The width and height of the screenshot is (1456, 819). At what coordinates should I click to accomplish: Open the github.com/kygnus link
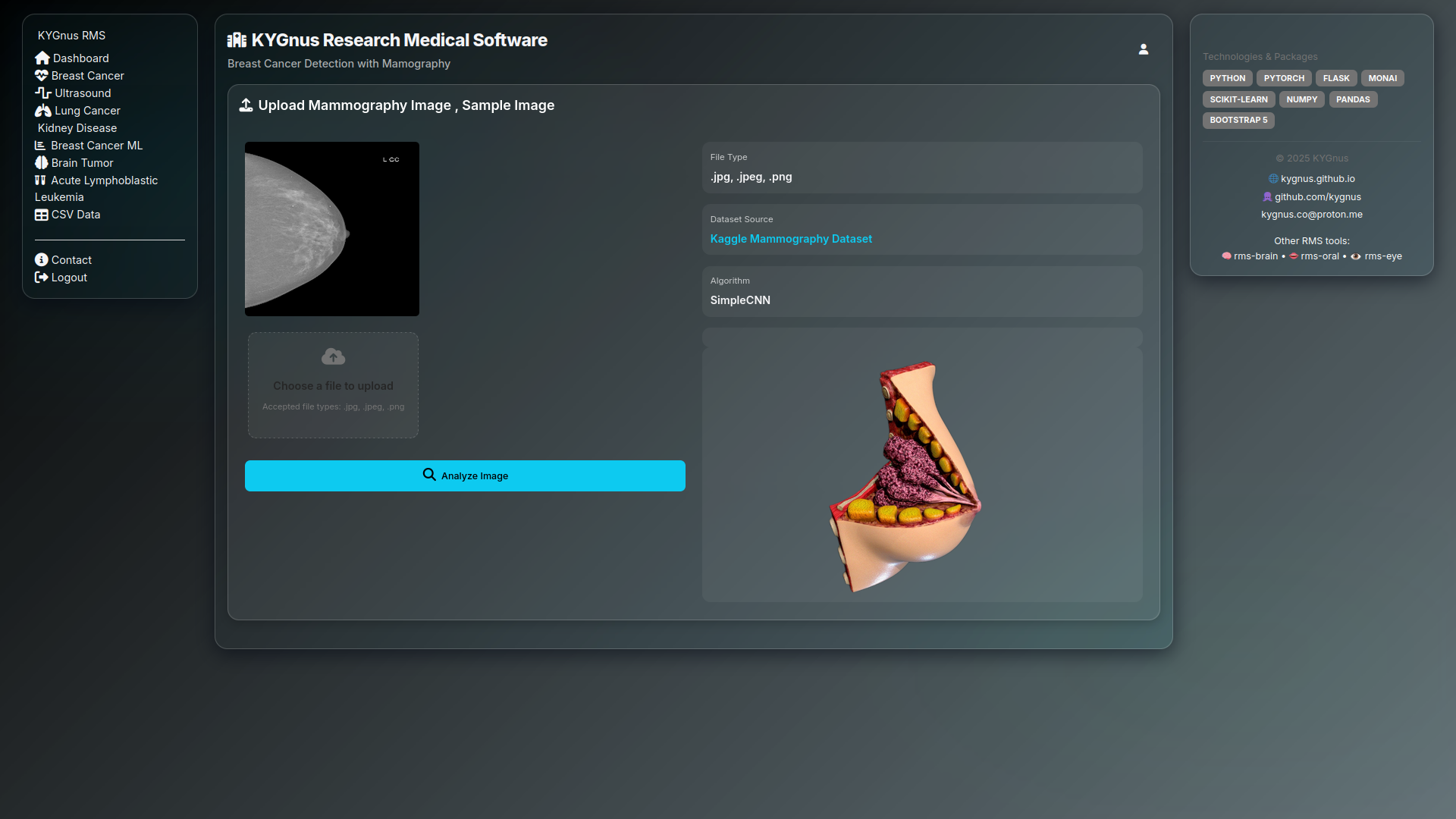tap(1317, 197)
